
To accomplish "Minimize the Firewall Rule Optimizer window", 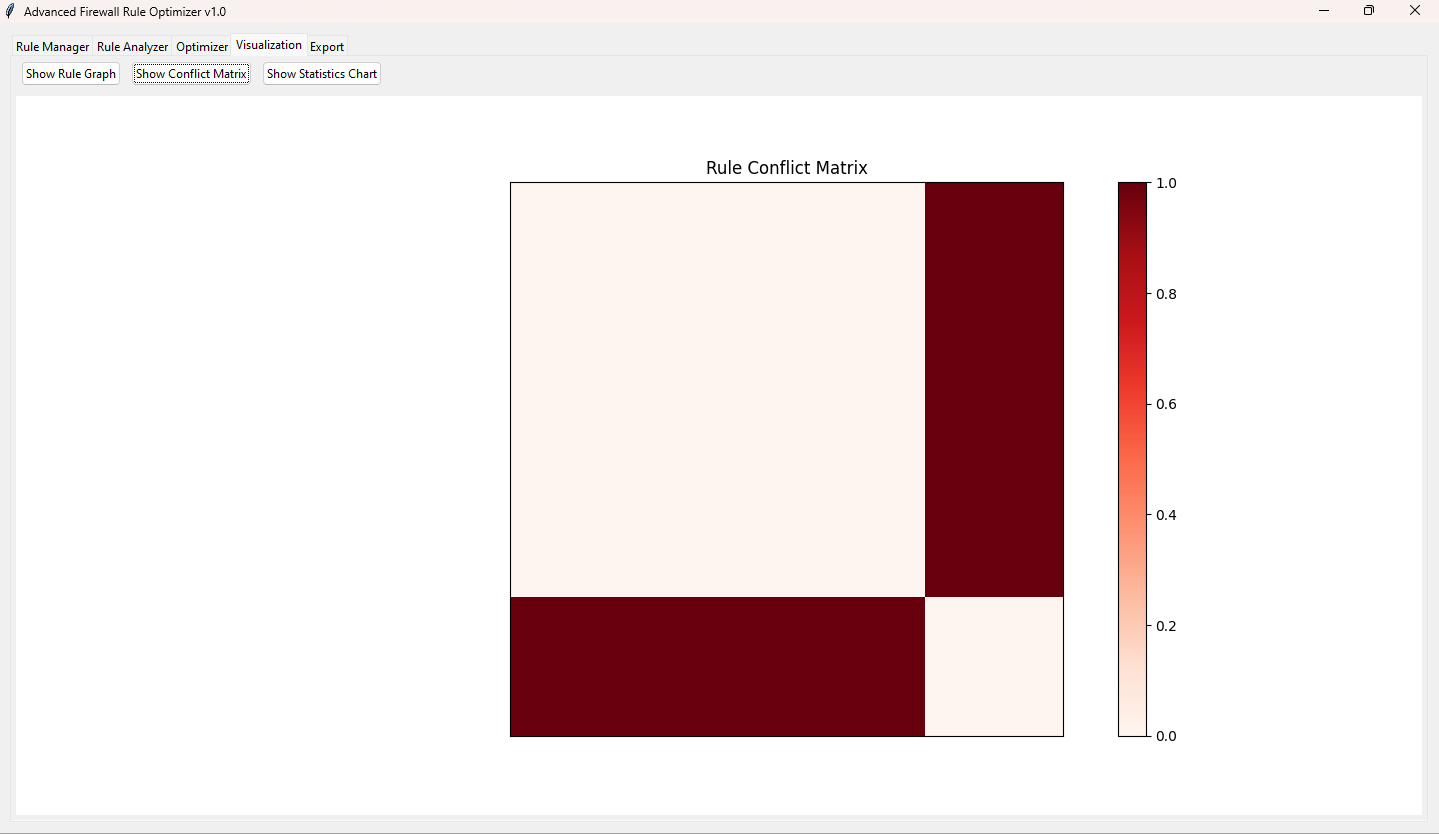I will [1323, 11].
